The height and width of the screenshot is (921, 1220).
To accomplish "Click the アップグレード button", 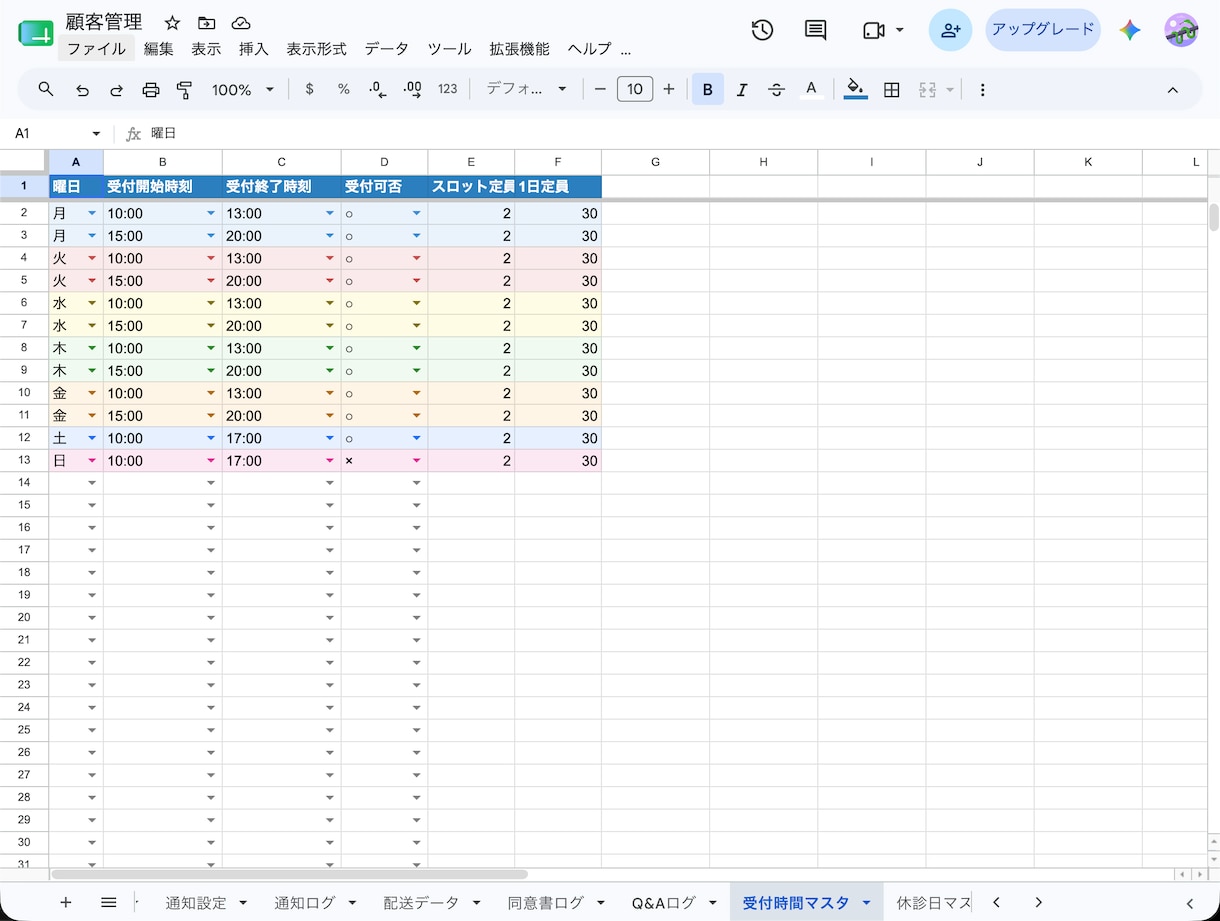I will 1043,30.
